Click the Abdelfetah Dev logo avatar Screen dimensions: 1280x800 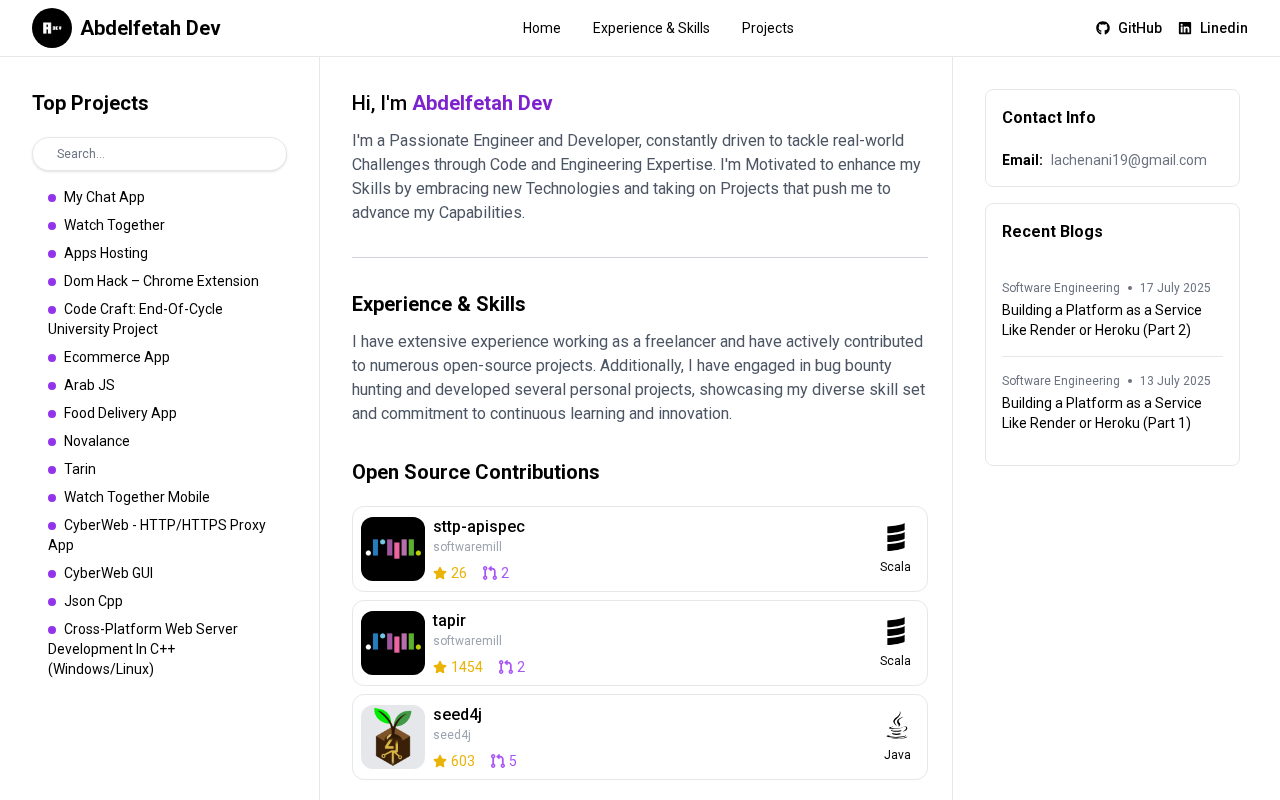coord(52,28)
